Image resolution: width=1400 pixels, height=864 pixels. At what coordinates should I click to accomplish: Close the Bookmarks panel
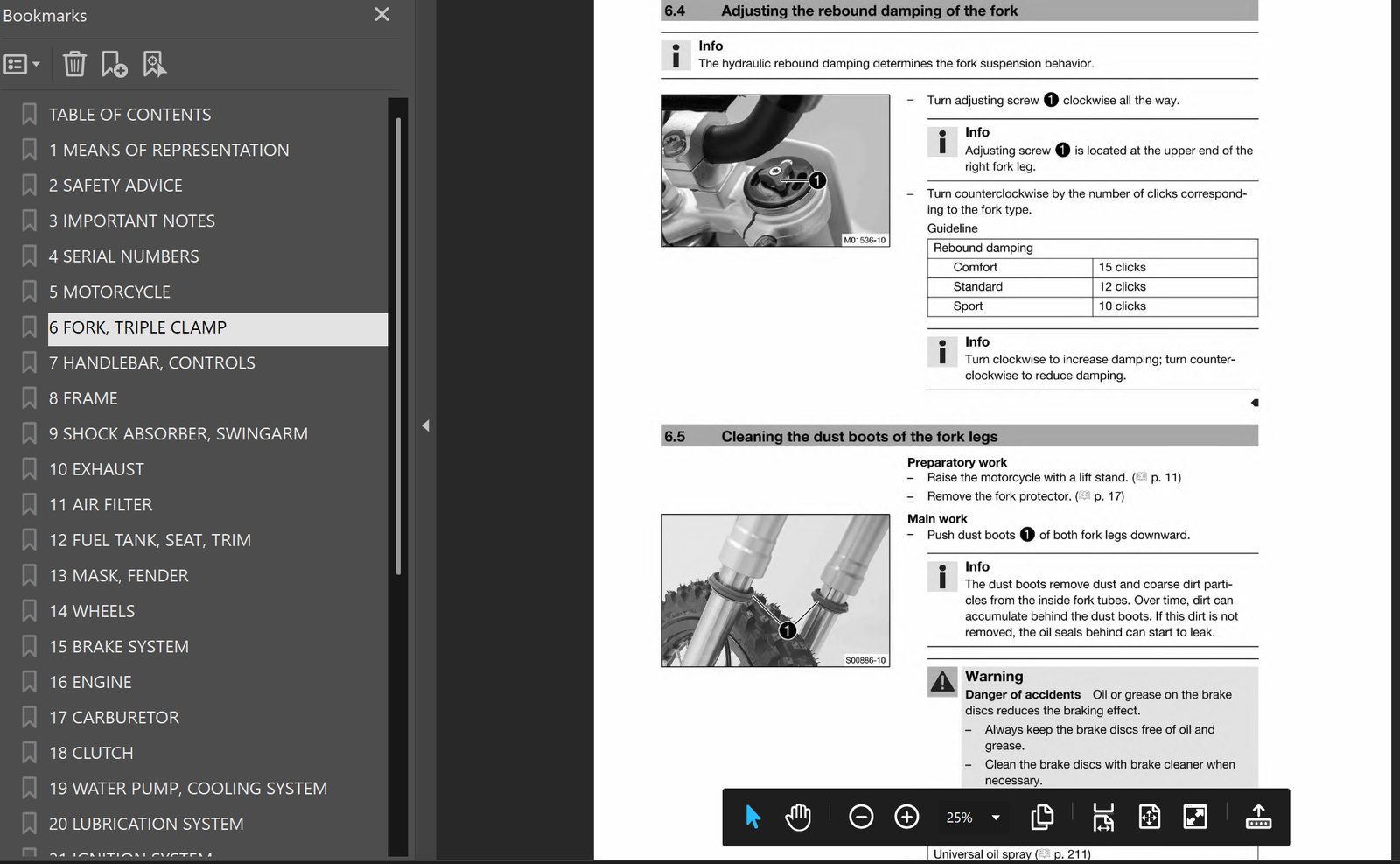(x=381, y=14)
